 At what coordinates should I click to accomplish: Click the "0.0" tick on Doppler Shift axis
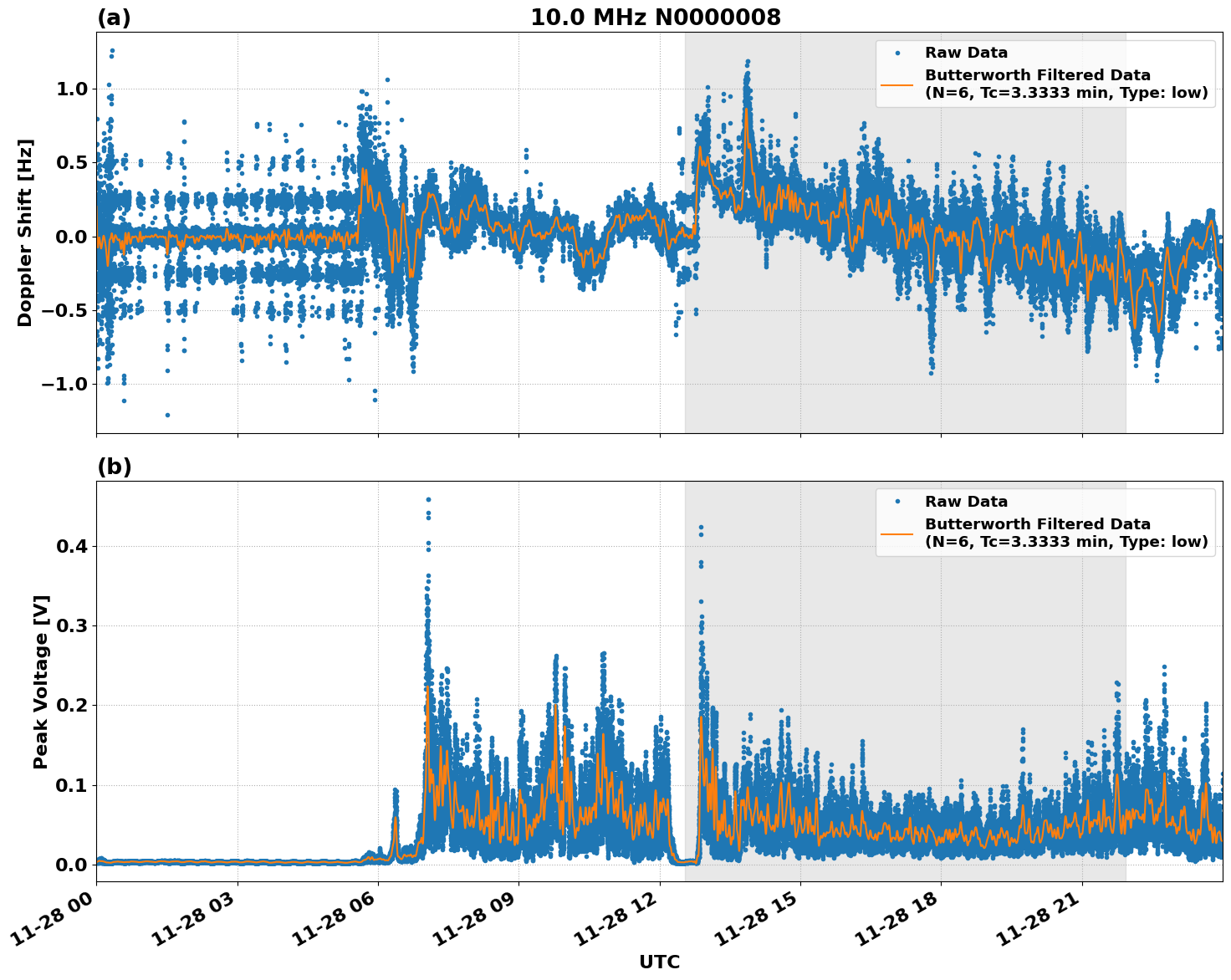coord(72,237)
